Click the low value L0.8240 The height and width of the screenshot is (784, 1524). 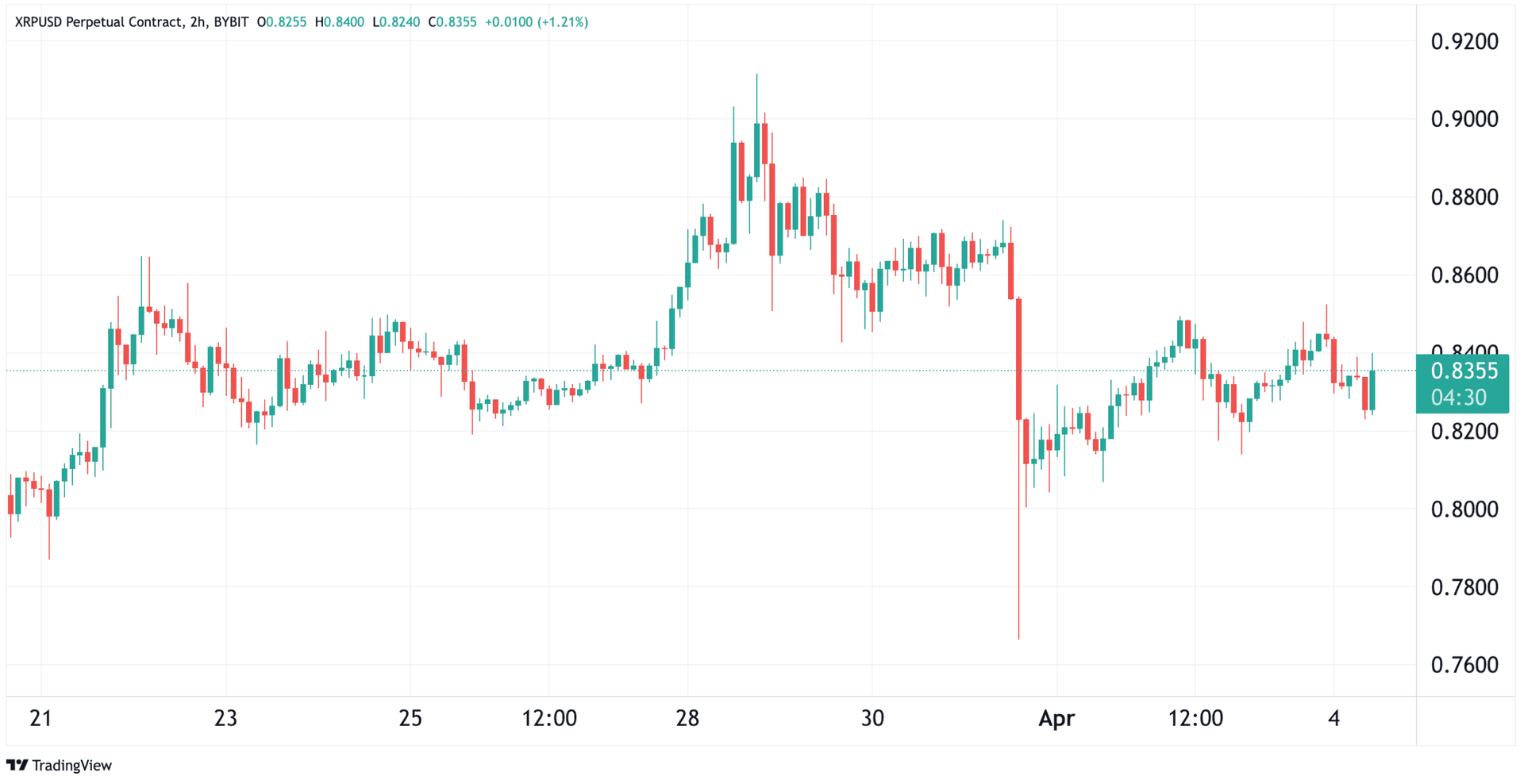click(x=396, y=22)
